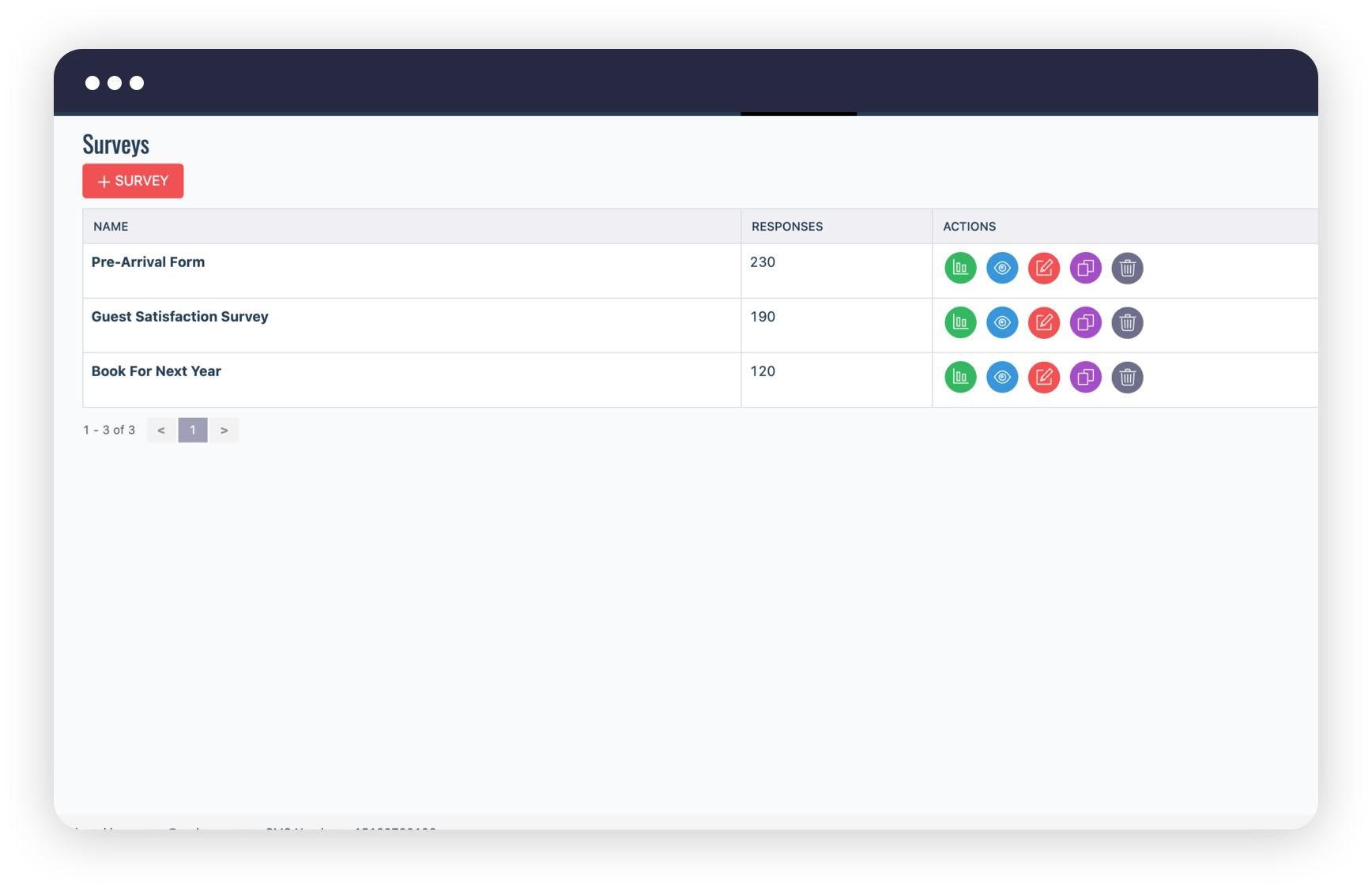Viewport: 1372px width, 888px height.
Task: Preview the Guest Satisfaction Survey
Action: (x=1002, y=322)
